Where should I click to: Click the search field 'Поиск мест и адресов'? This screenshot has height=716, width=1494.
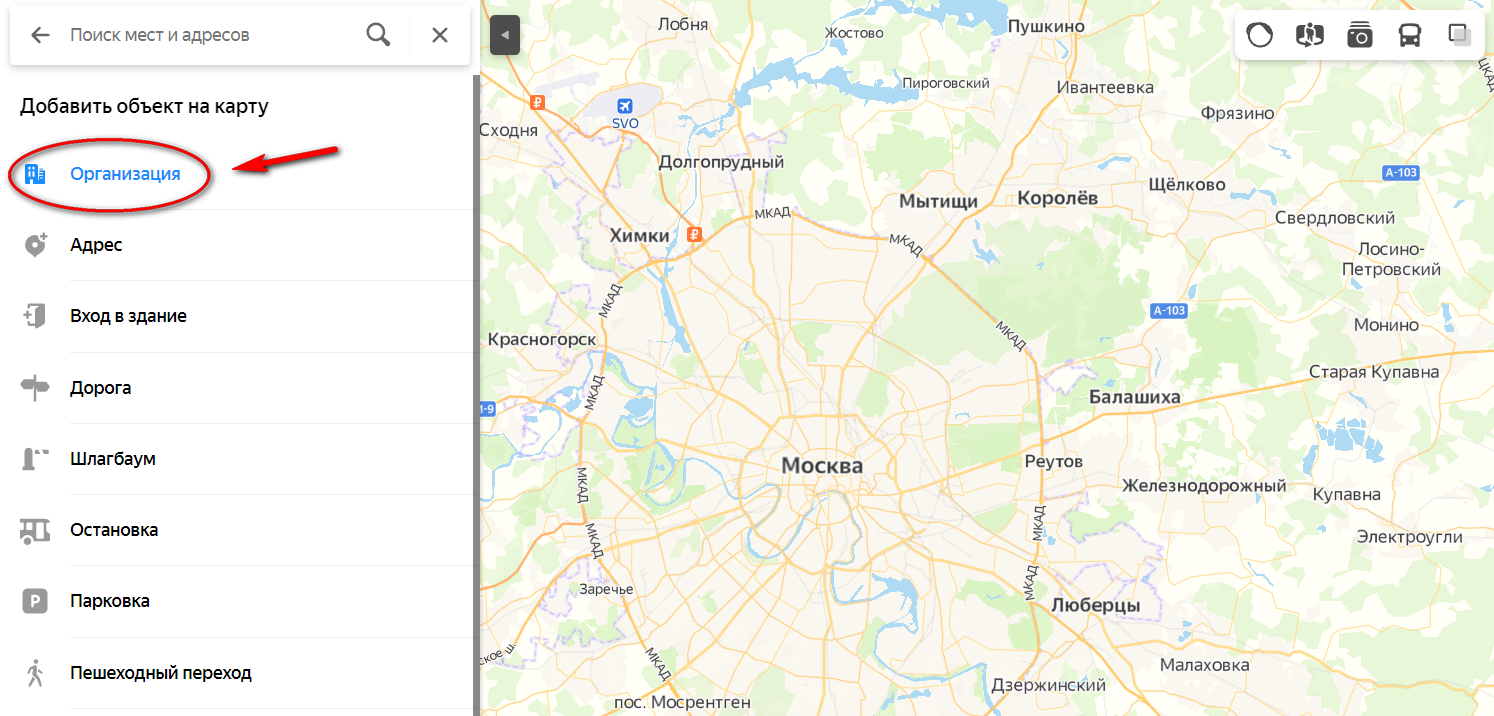point(210,35)
